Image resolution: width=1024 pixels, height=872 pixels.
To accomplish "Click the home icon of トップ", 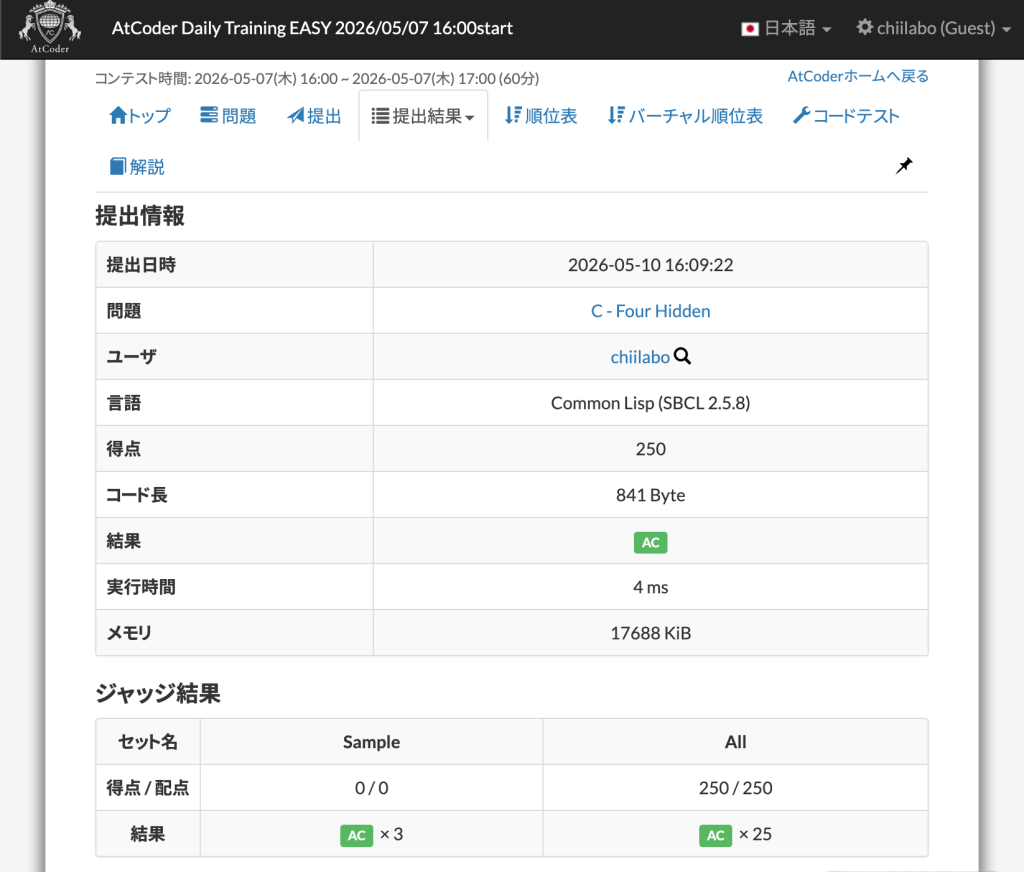I will (x=118, y=115).
